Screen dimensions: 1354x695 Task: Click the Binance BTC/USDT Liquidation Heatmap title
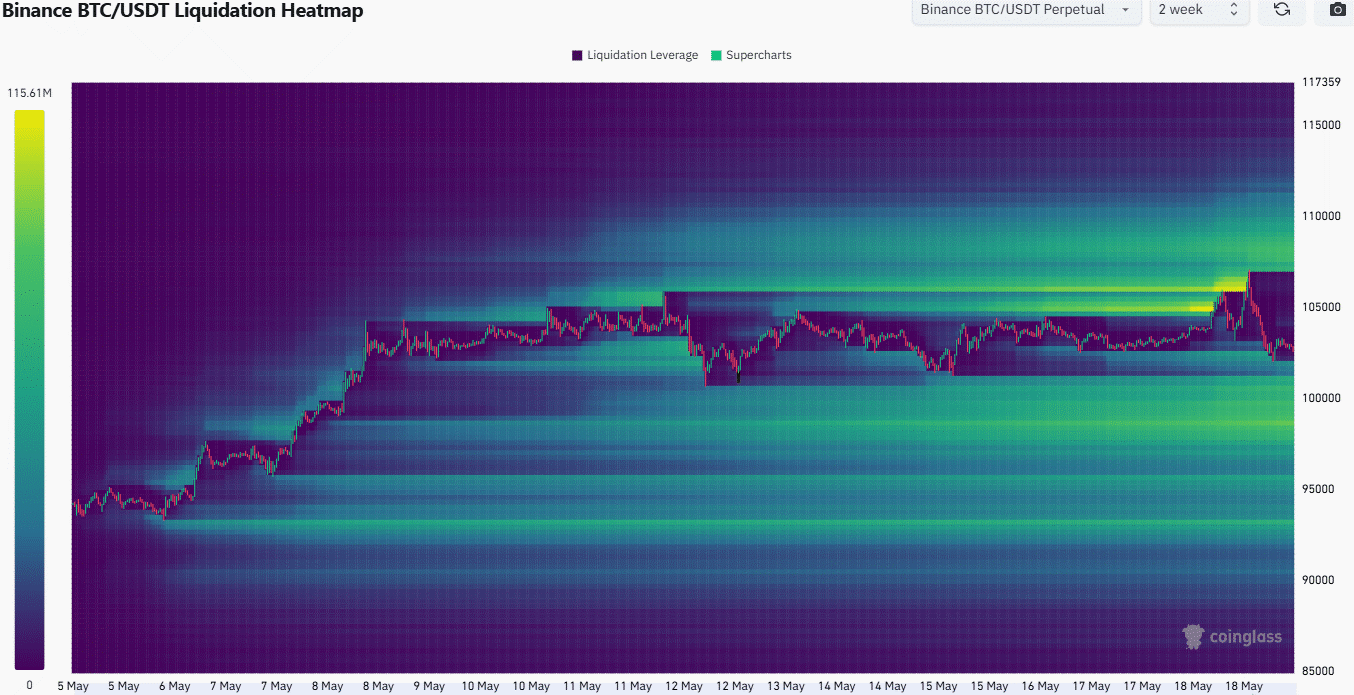[182, 11]
